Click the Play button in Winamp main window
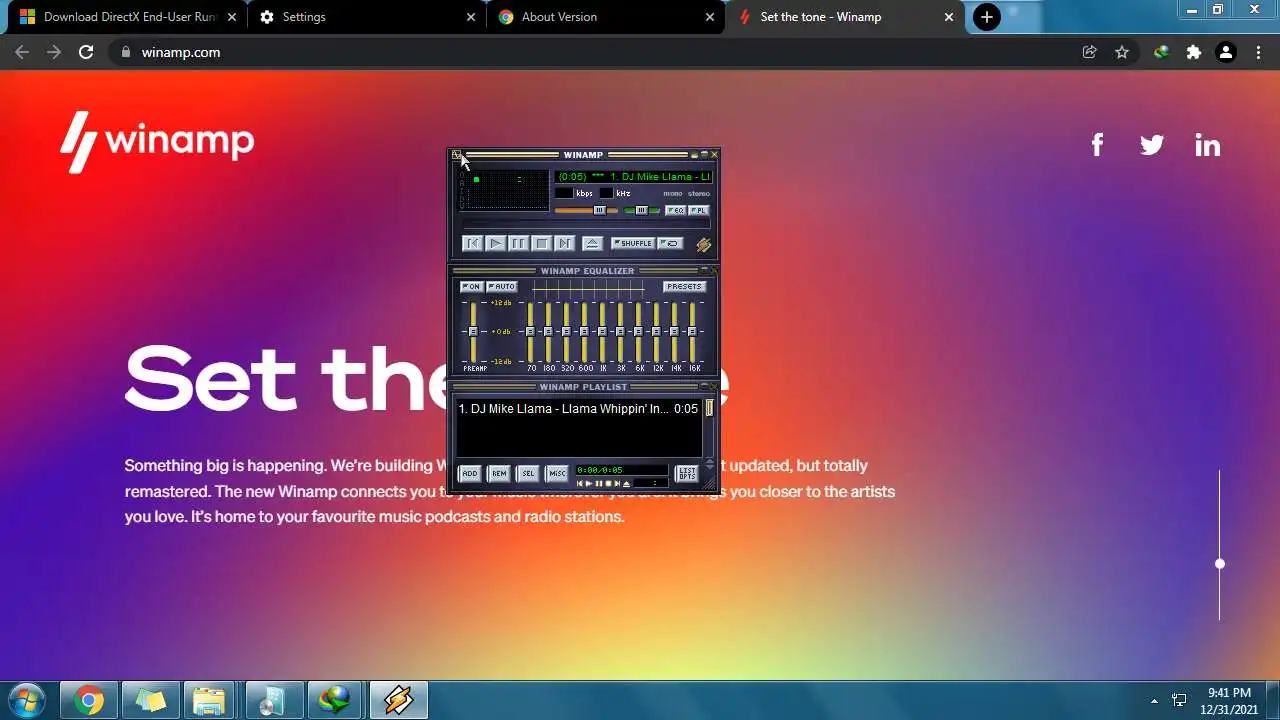Screen dimensions: 1280x720 [496, 243]
